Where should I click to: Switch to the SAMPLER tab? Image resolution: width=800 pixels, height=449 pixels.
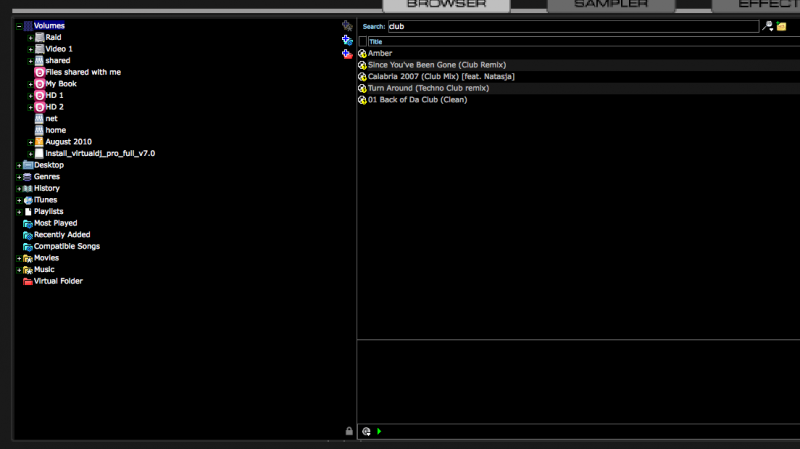pyautogui.click(x=611, y=5)
